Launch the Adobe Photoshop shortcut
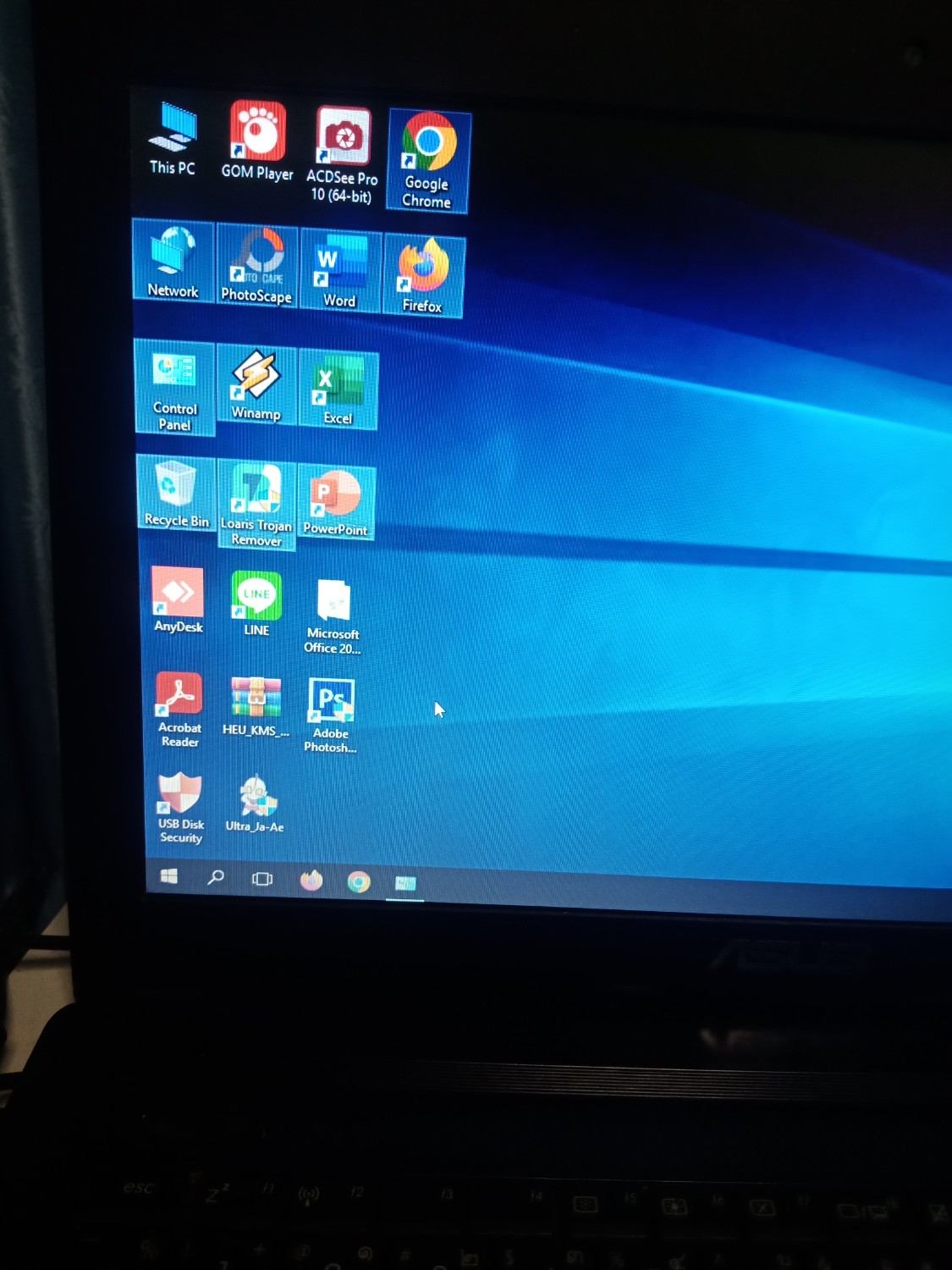Viewport: 952px width, 1270px height. tap(331, 715)
